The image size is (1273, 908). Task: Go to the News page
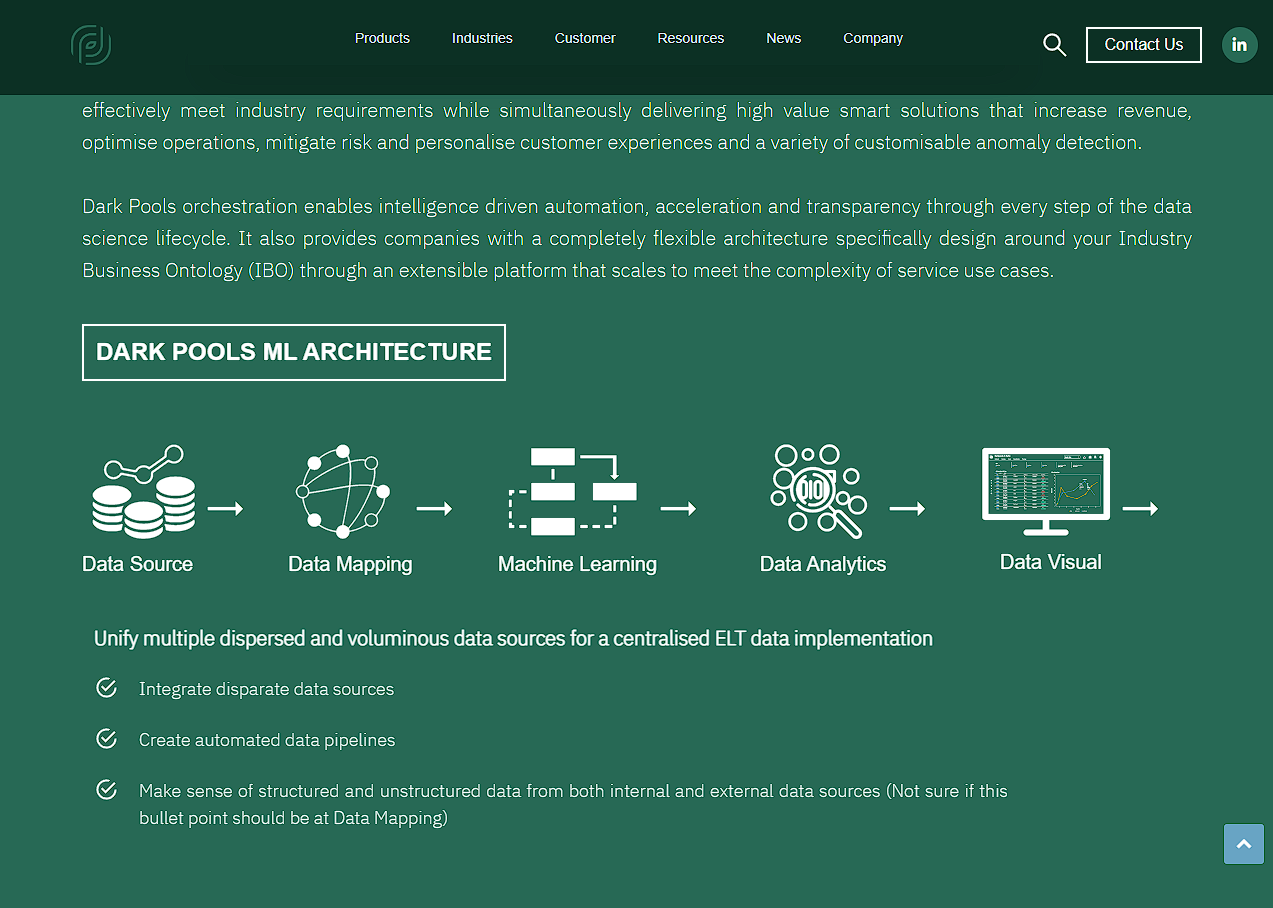click(784, 38)
